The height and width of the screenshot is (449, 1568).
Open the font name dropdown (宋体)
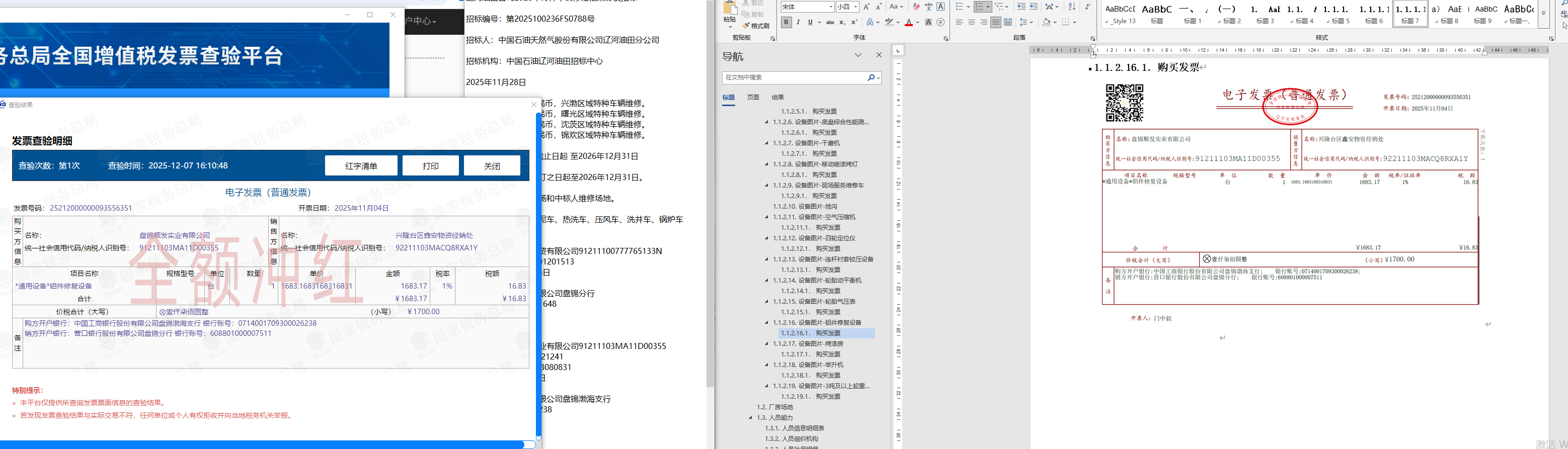[x=831, y=7]
